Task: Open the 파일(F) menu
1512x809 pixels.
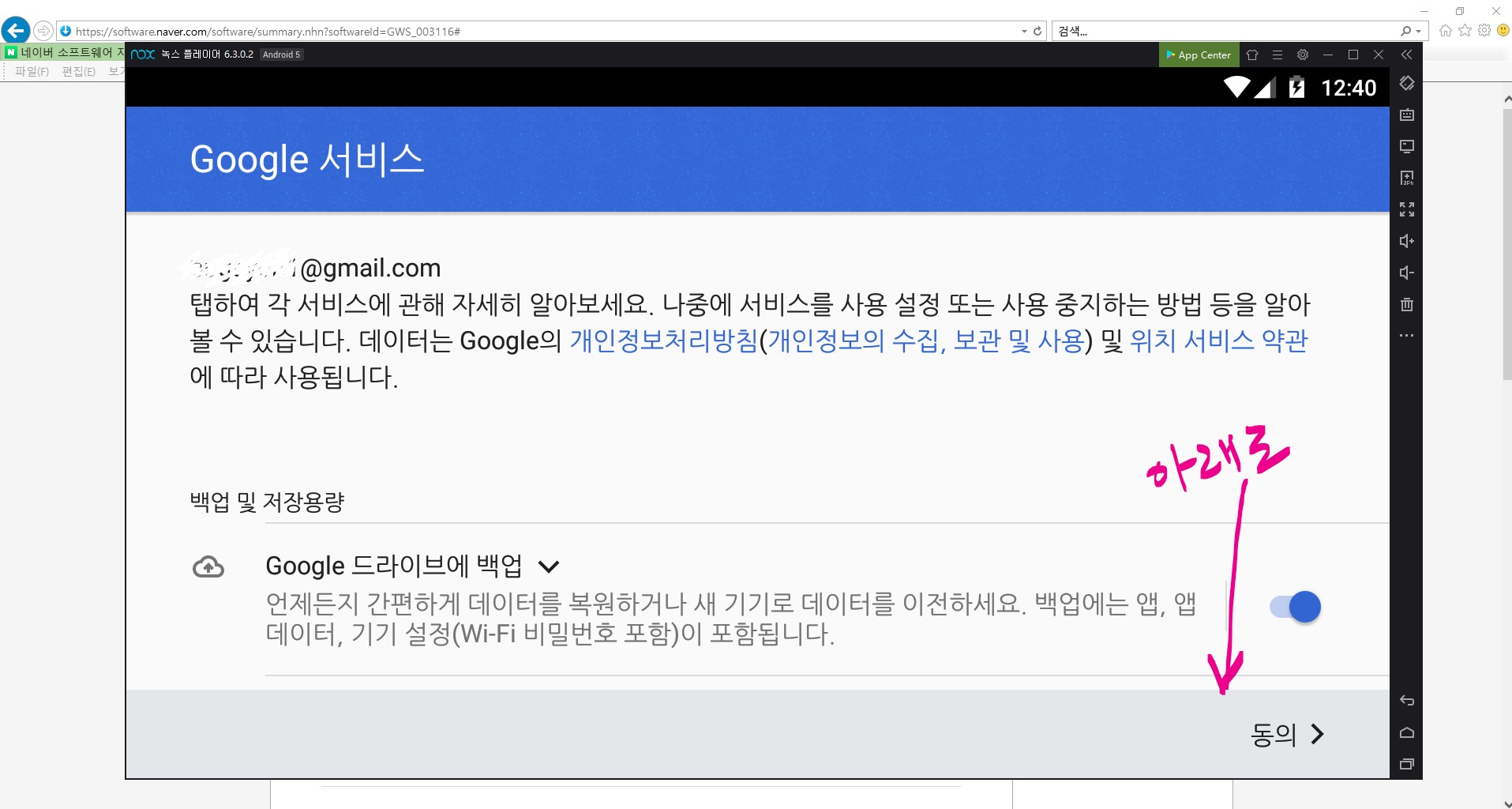Action: pyautogui.click(x=32, y=71)
